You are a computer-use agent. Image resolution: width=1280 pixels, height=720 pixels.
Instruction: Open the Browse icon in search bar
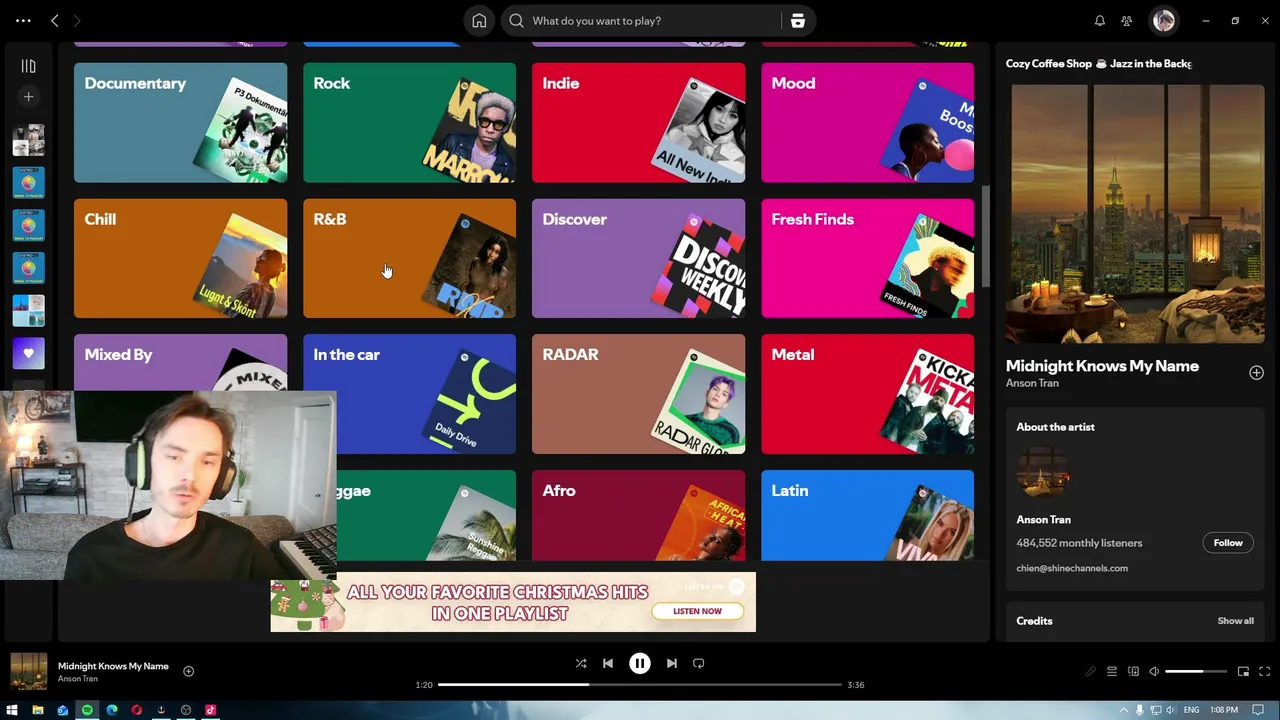click(797, 21)
